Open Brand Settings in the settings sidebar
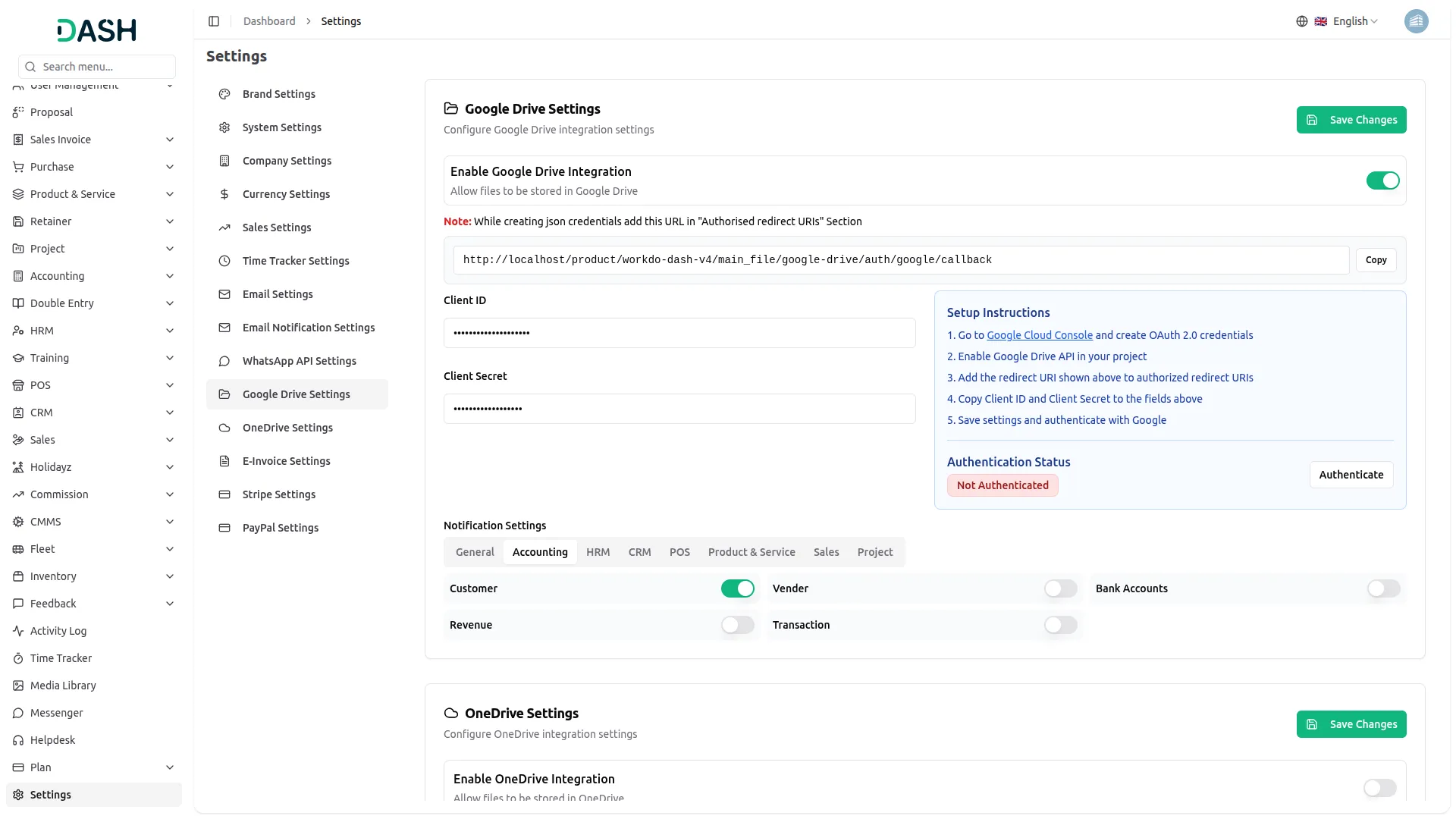 click(x=278, y=93)
